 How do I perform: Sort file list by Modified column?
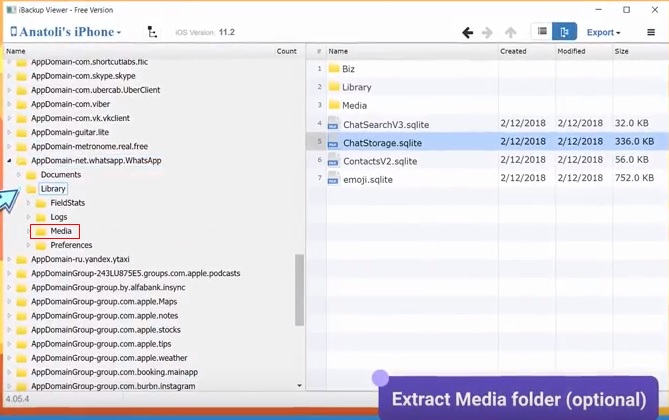point(584,51)
